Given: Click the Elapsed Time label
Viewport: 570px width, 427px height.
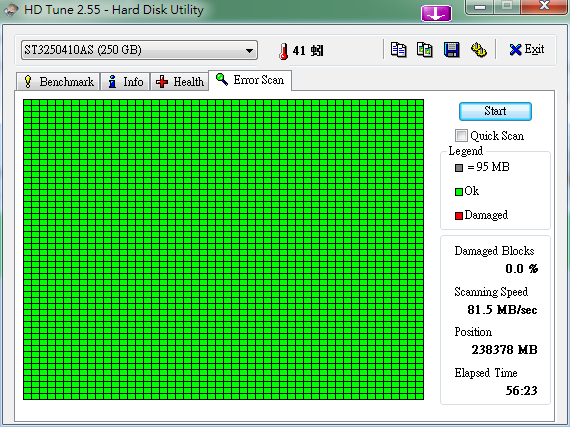Looking at the screenshot, I should pos(486,373).
